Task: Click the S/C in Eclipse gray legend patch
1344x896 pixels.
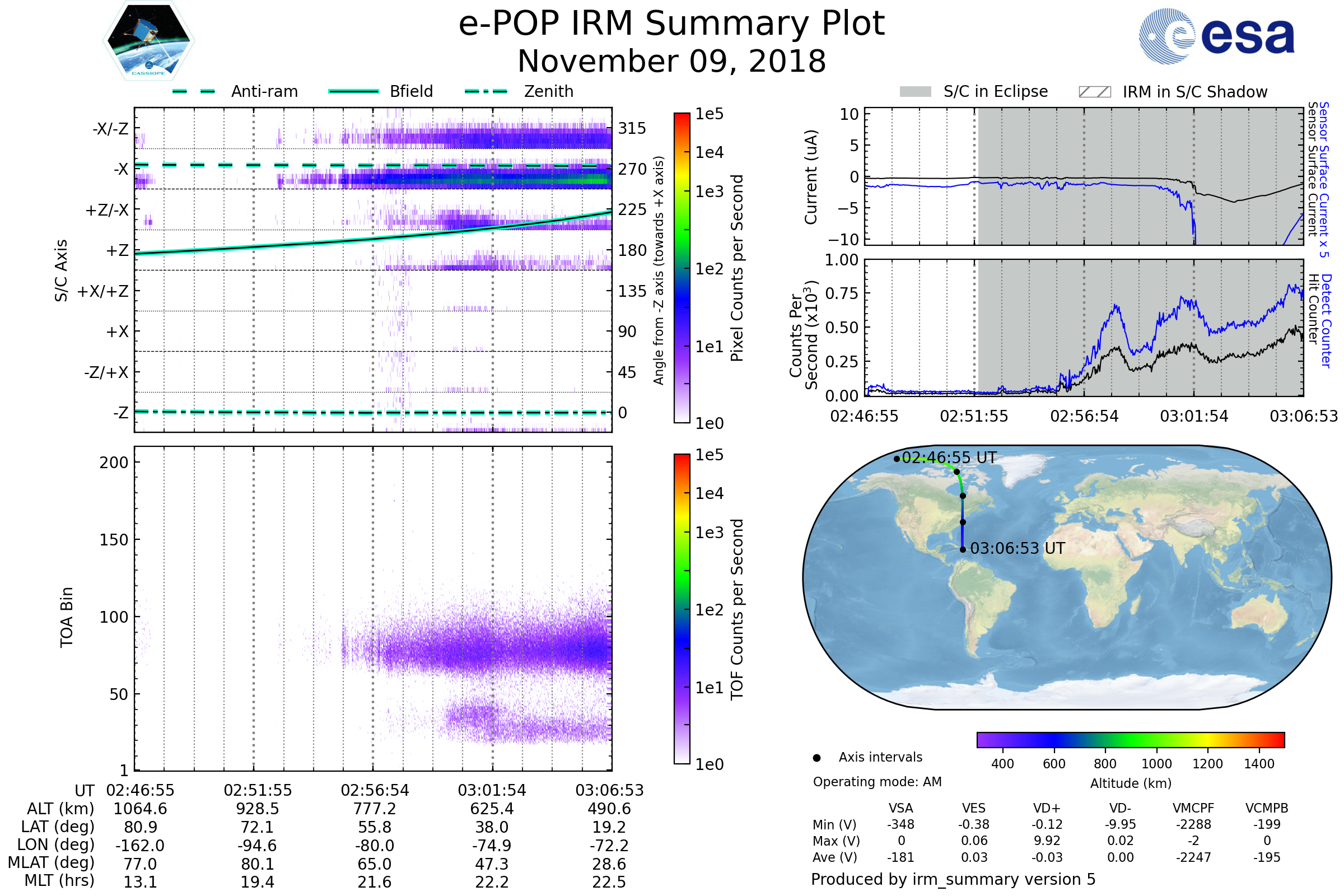Action: [916, 92]
